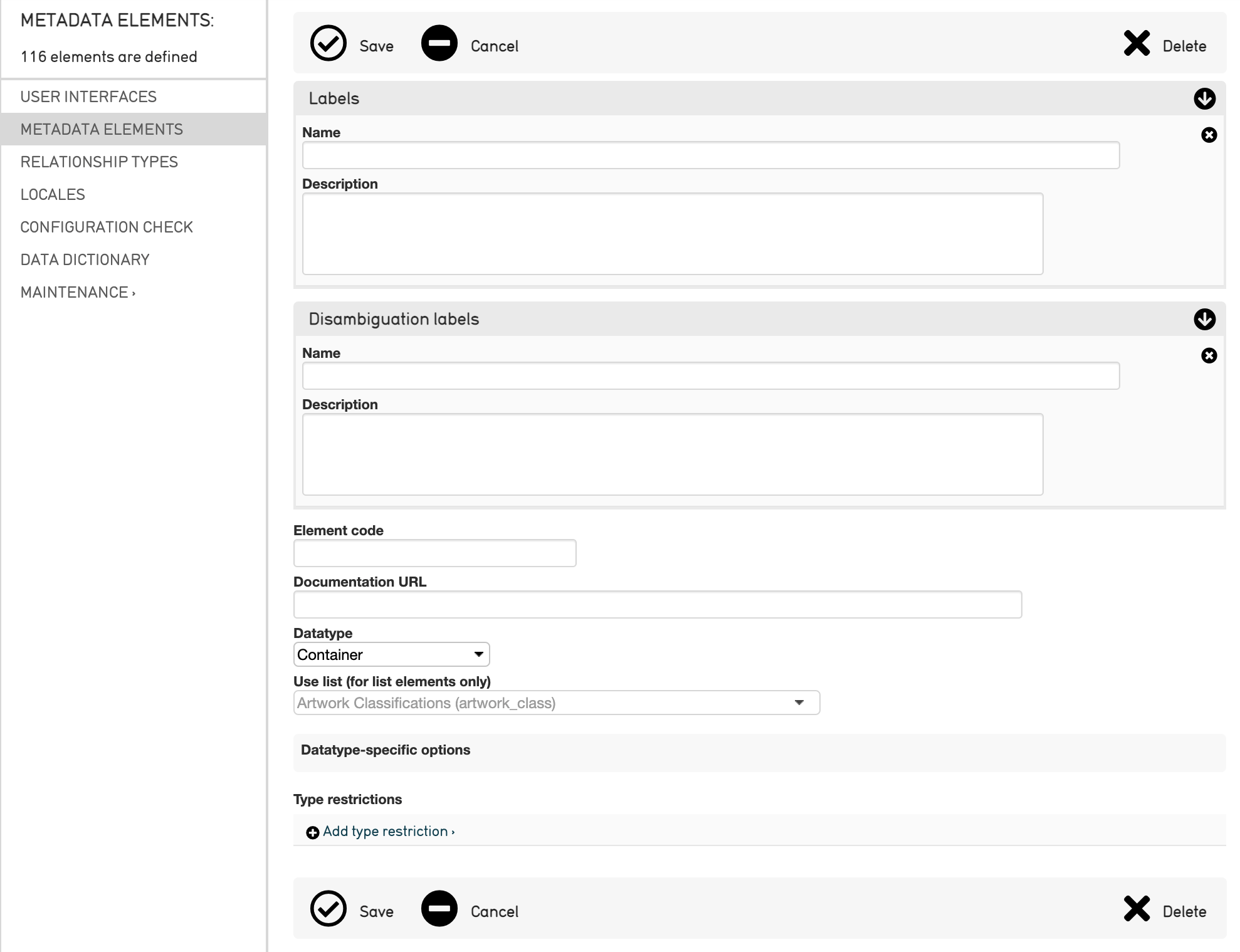Click the Documentation URL text field

pyautogui.click(x=657, y=604)
